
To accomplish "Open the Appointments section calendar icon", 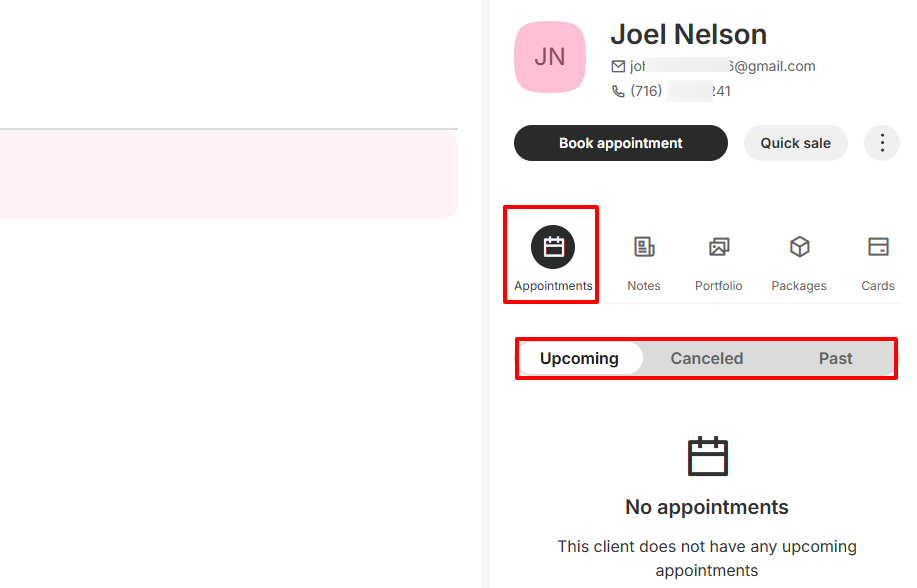I will [x=553, y=248].
